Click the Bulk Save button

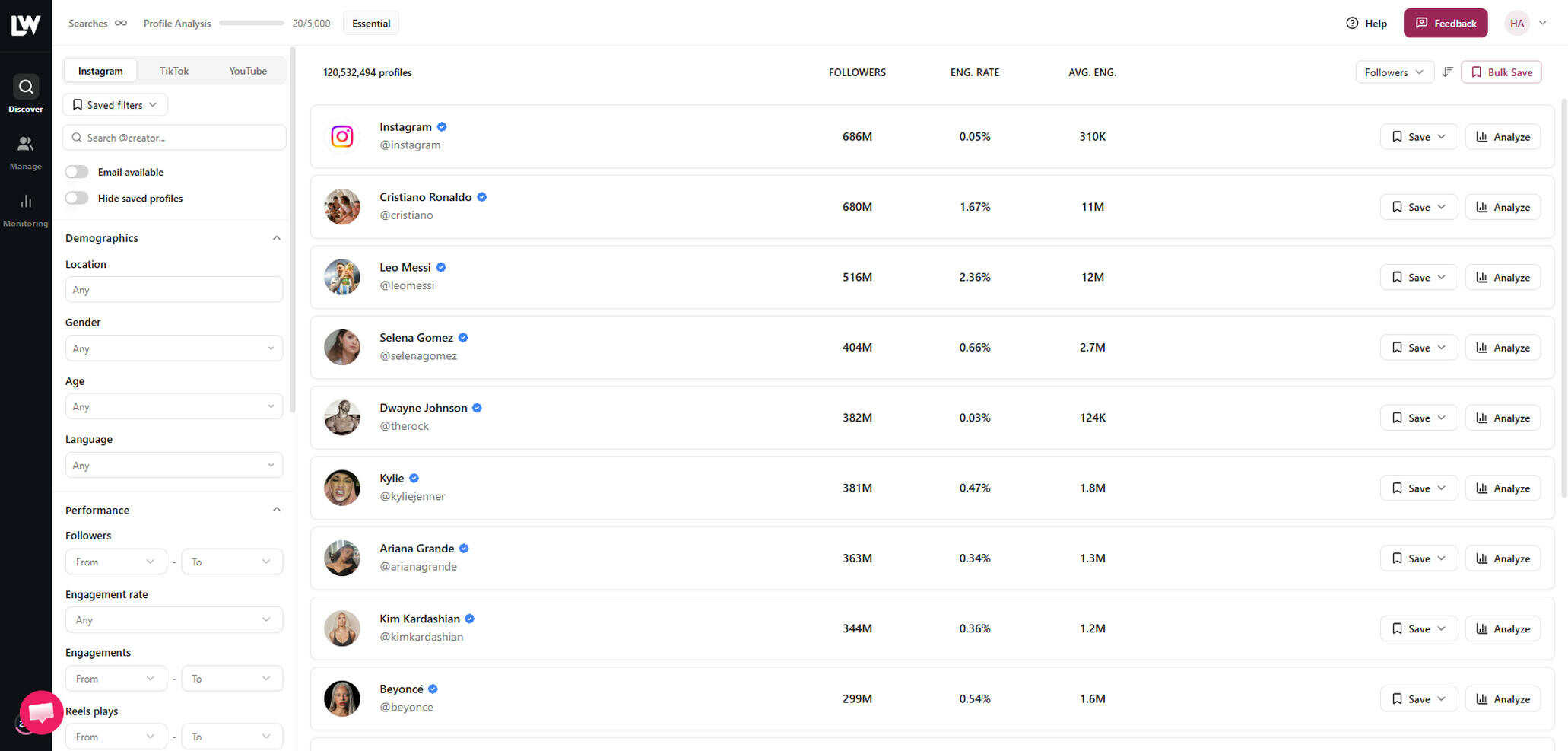pos(1501,72)
